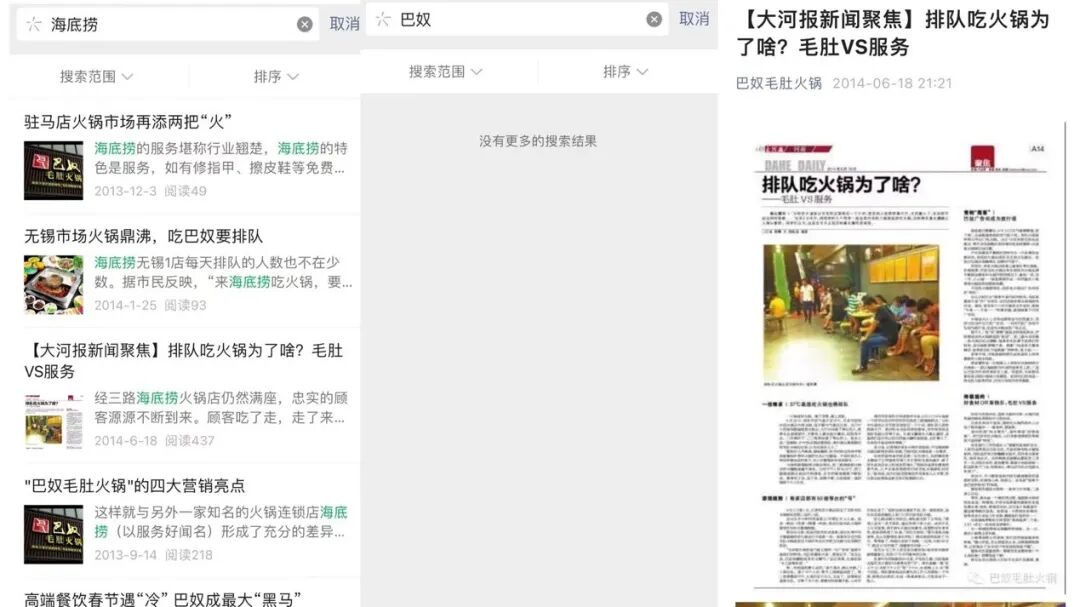
Task: Click newspaper thumbnail of 大河报 result
Action: click(x=54, y=420)
